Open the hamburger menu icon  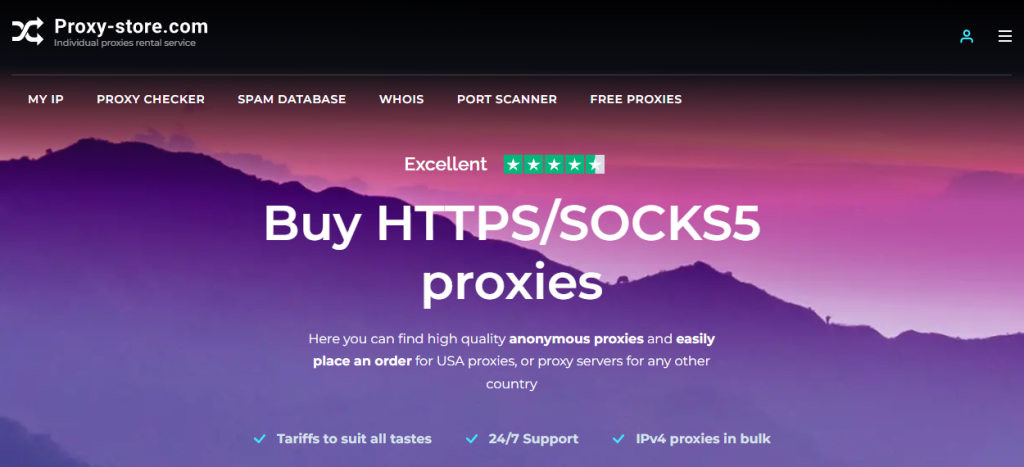point(1005,37)
